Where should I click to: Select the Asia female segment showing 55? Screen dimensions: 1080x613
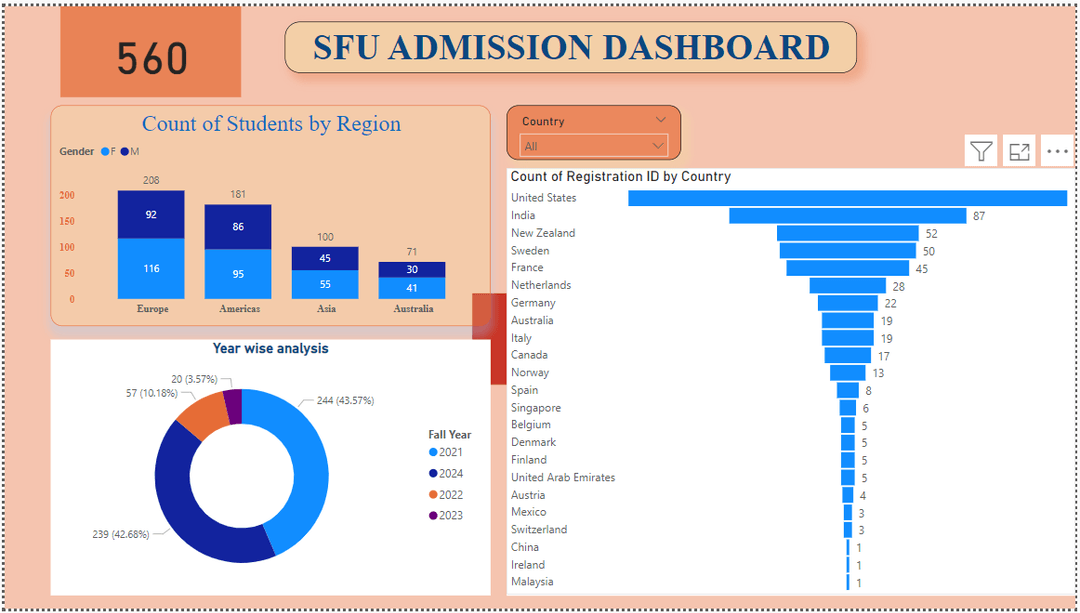click(325, 284)
